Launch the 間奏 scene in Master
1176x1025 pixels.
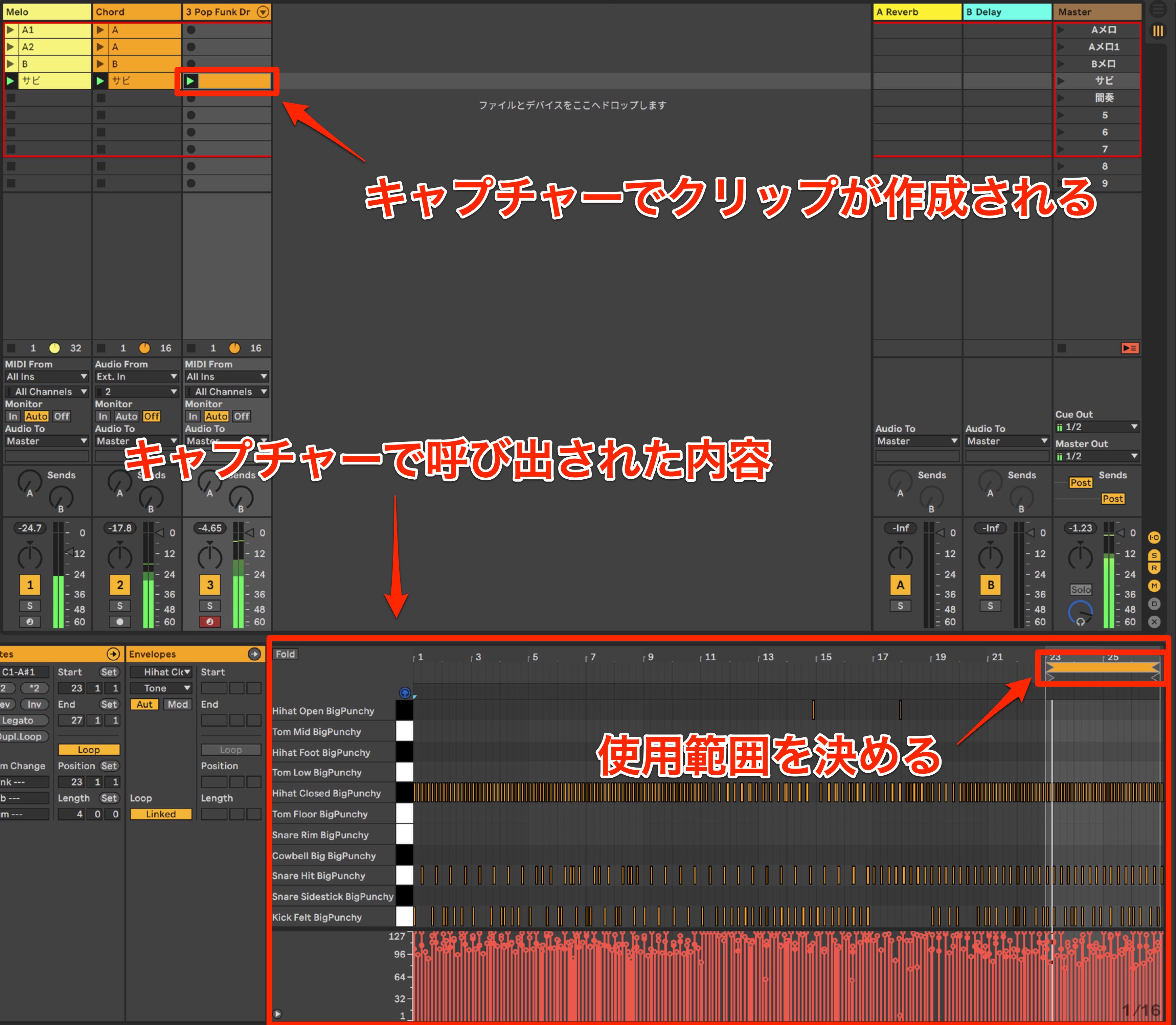click(x=1061, y=98)
